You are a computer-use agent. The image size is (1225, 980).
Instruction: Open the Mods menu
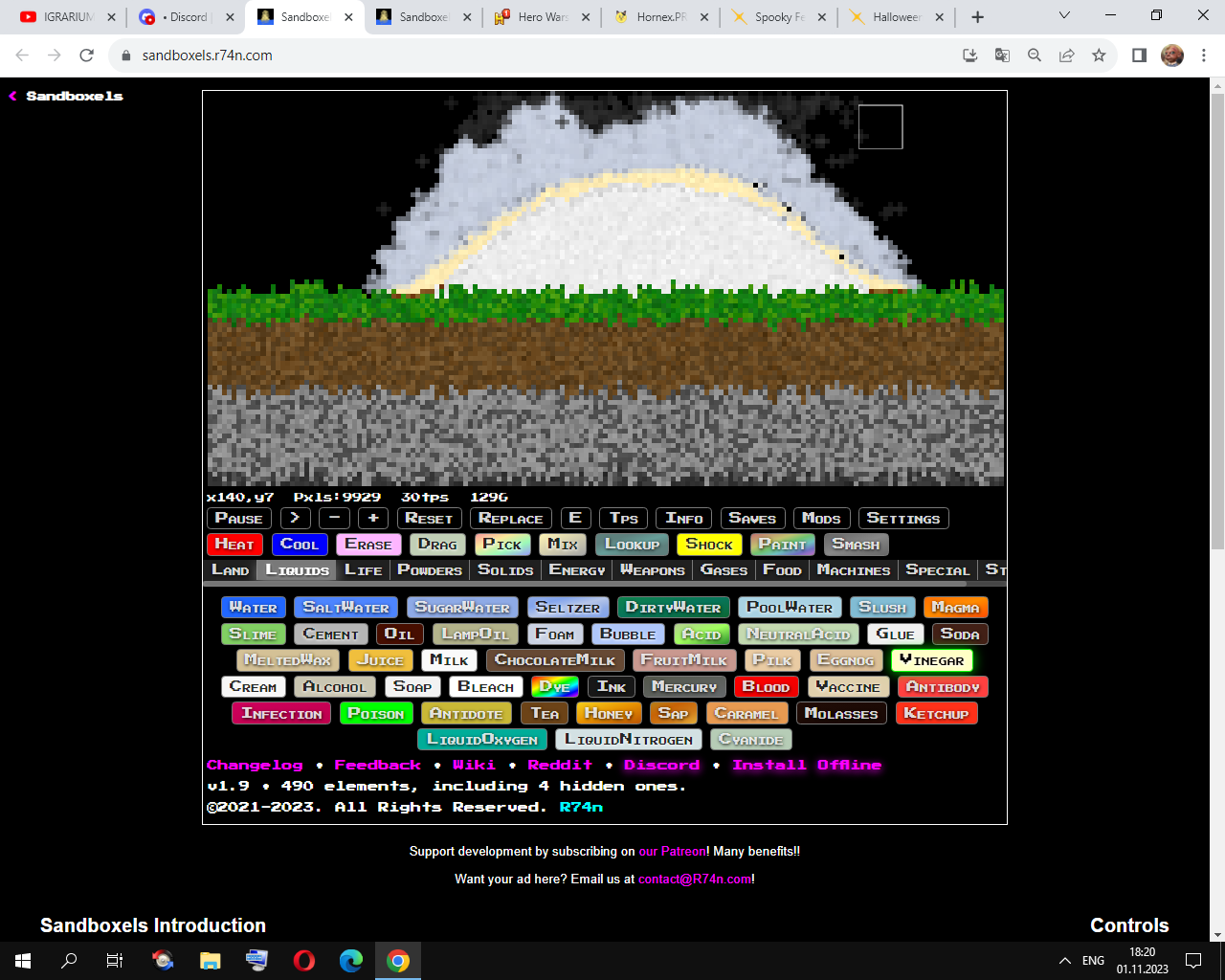pos(822,518)
